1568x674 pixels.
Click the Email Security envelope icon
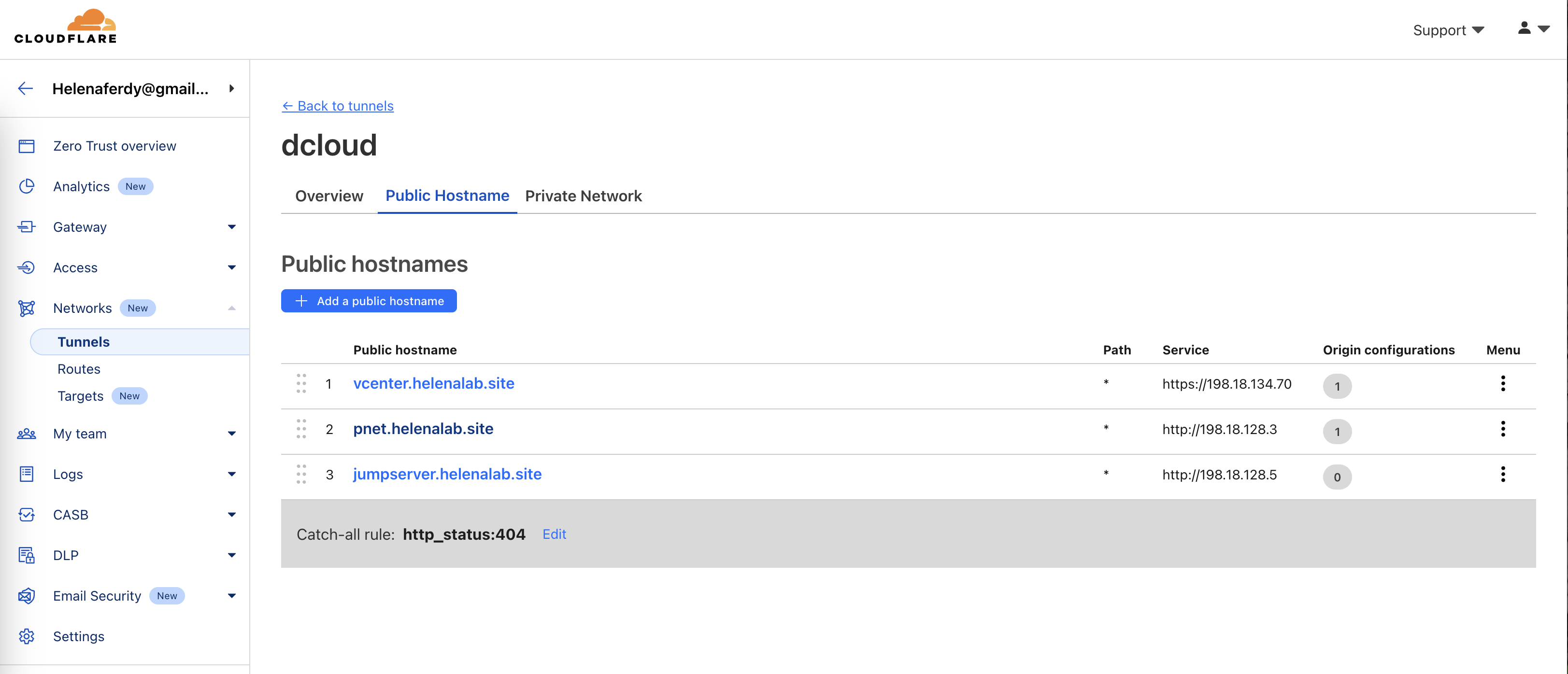(26, 595)
